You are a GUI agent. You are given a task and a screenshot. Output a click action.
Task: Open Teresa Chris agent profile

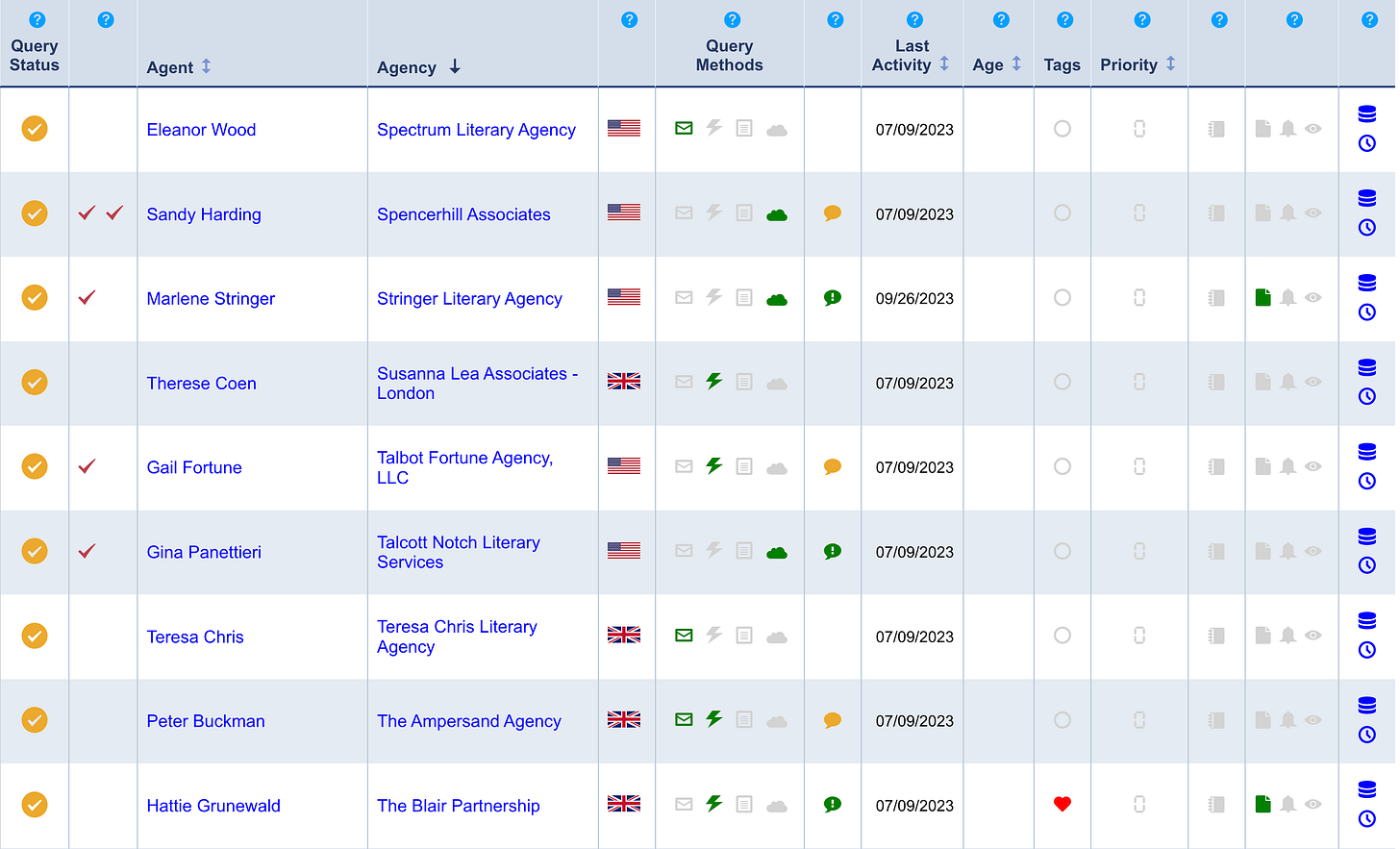point(195,637)
